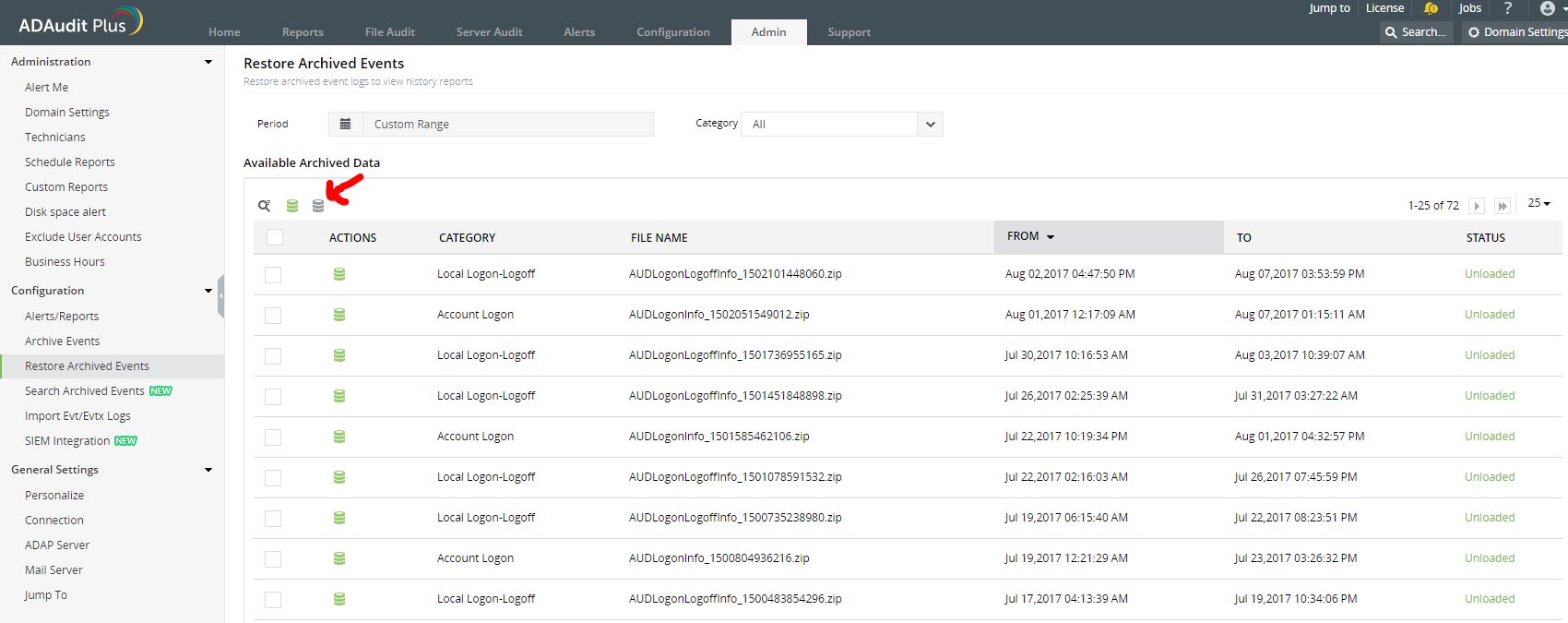This screenshot has height=623, width=1568.
Task: Click the search magnifier icon above the table
Action: coord(264,206)
